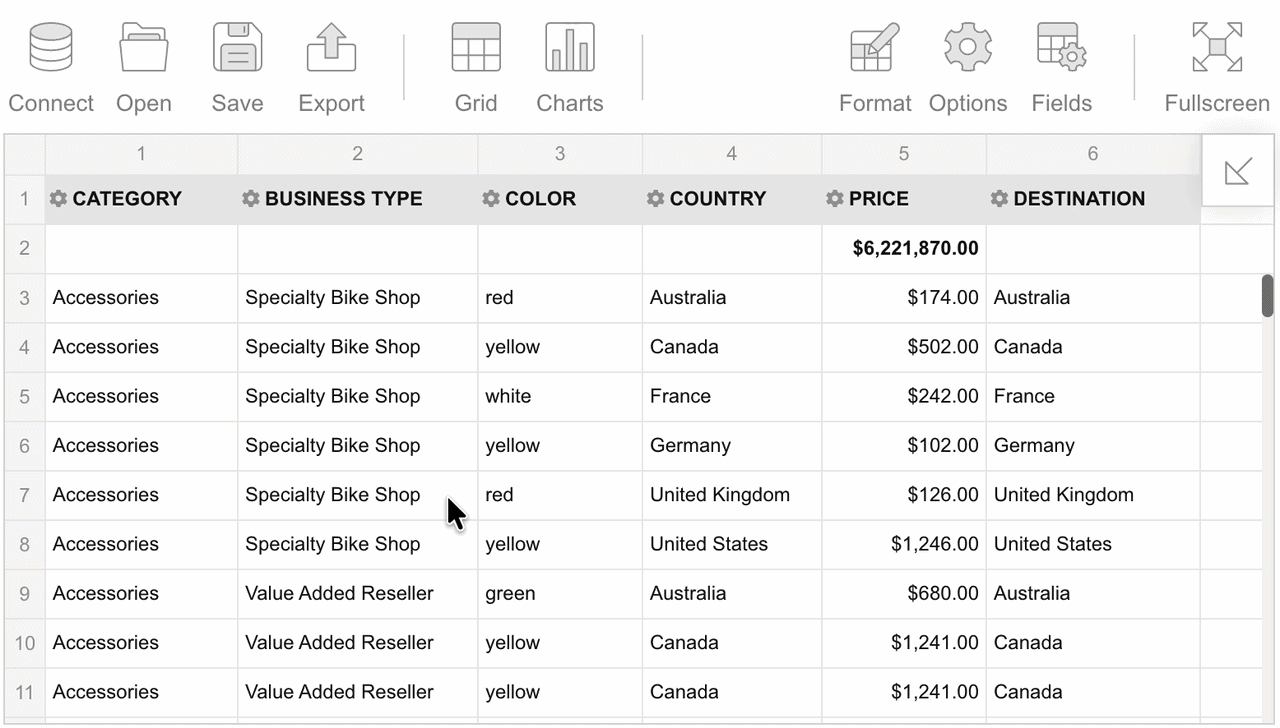
Task: Click the CATEGORY column header
Action: [141, 199]
